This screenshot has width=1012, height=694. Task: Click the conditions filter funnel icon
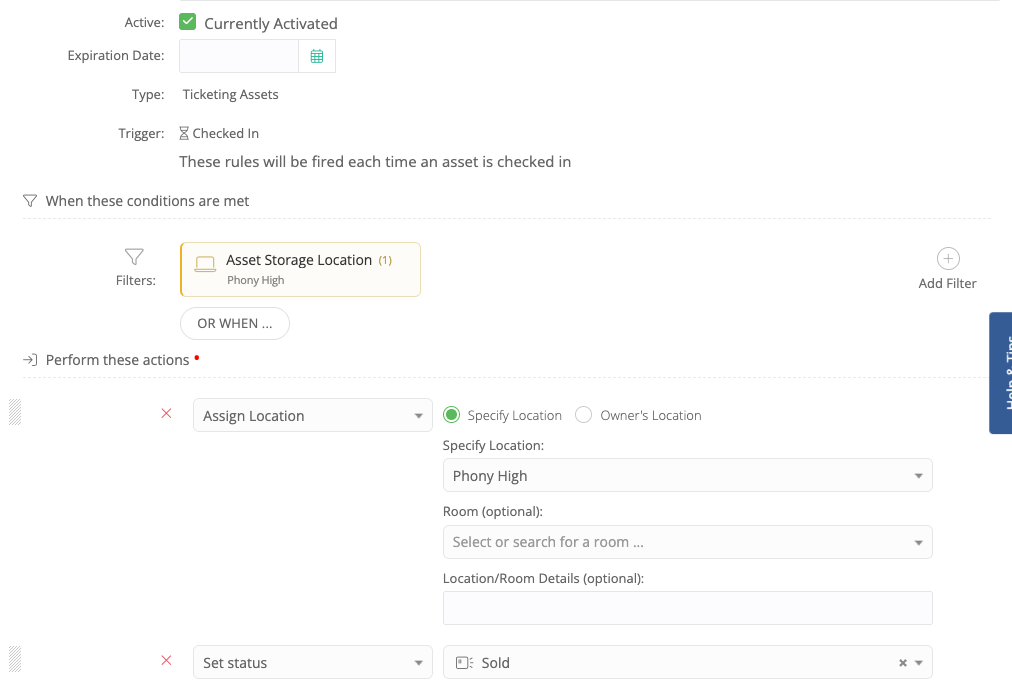[x=30, y=201]
